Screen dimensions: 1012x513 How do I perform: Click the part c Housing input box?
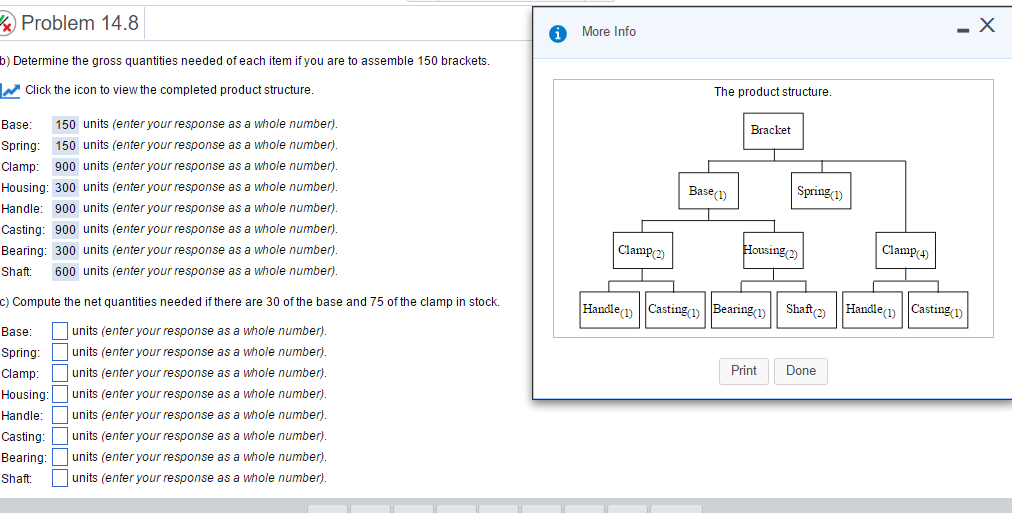60,394
